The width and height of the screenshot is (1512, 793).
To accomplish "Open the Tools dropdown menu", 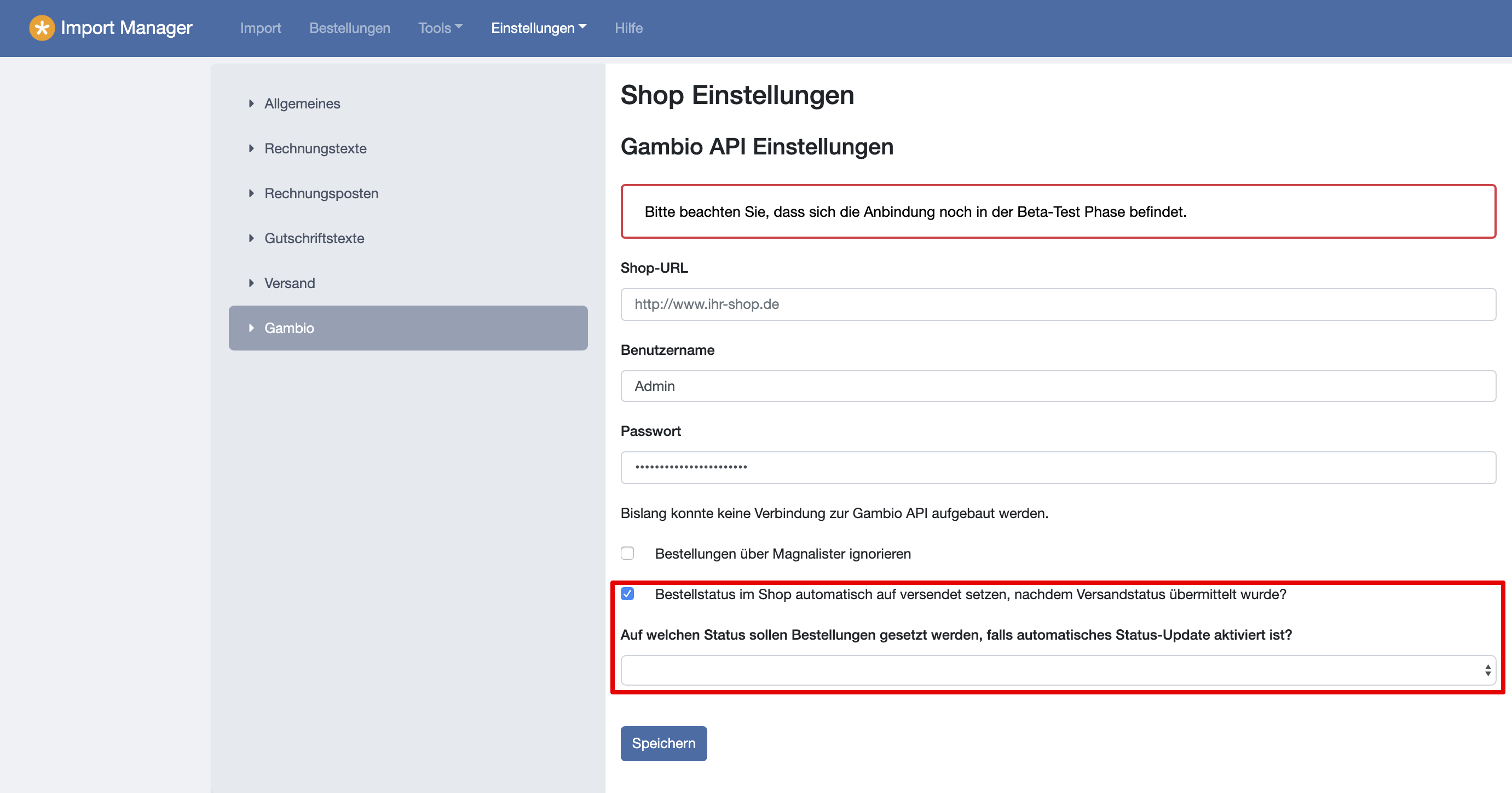I will click(x=440, y=27).
